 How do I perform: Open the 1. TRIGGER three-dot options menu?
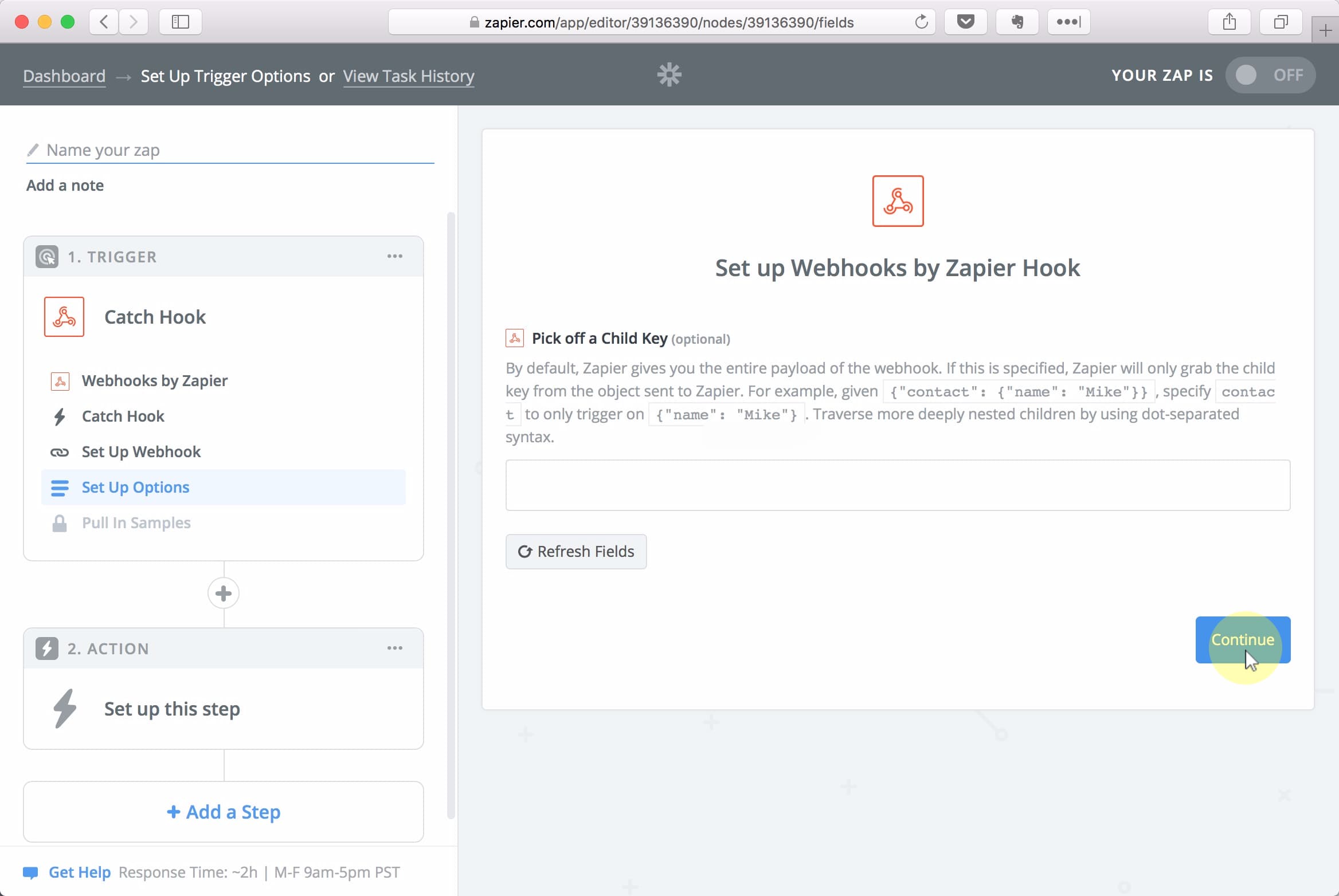tap(395, 256)
